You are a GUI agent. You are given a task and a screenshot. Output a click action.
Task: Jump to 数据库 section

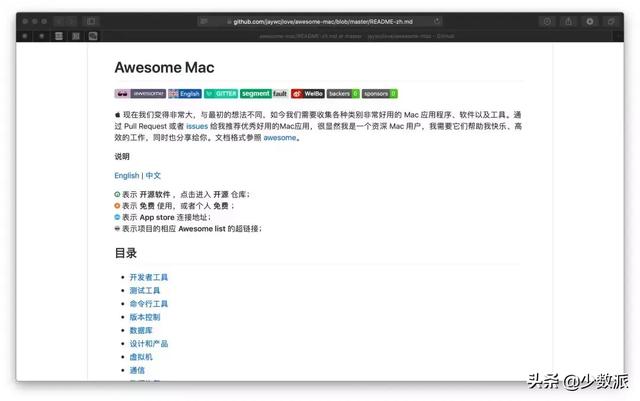coord(141,330)
